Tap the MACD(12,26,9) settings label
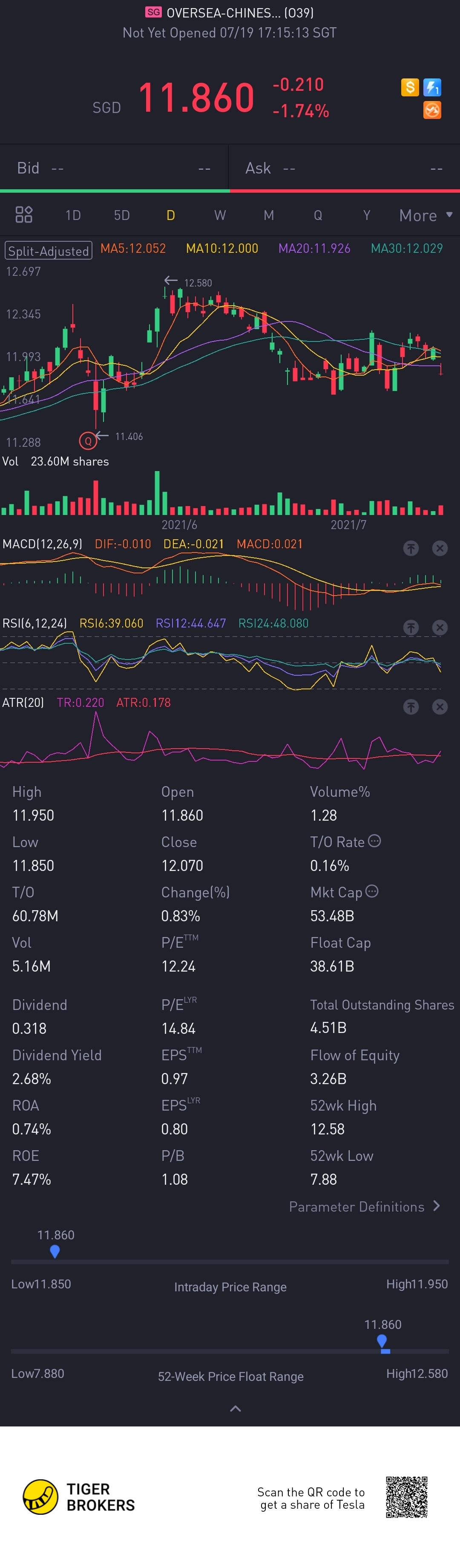 click(x=43, y=544)
